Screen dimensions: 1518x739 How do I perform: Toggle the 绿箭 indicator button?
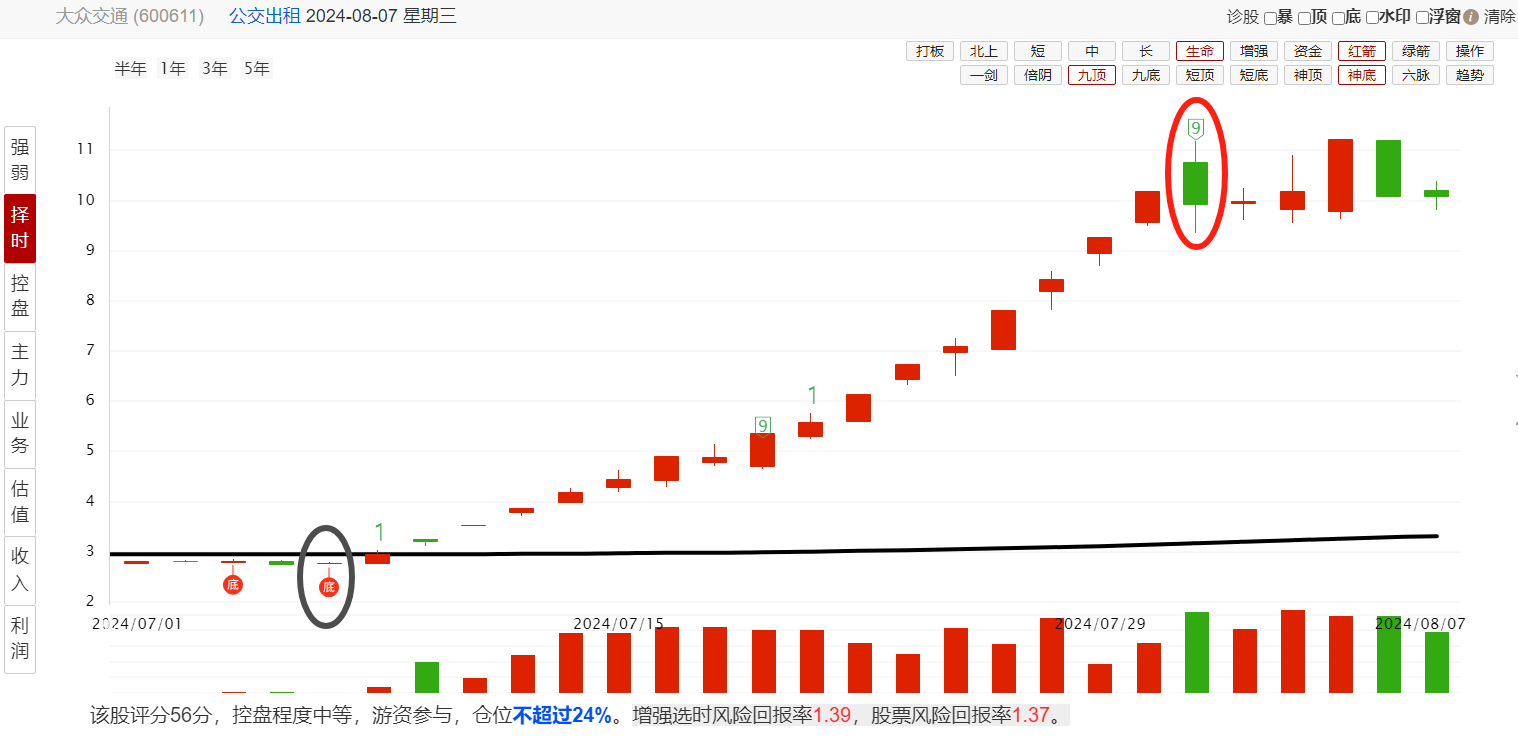pos(1416,51)
